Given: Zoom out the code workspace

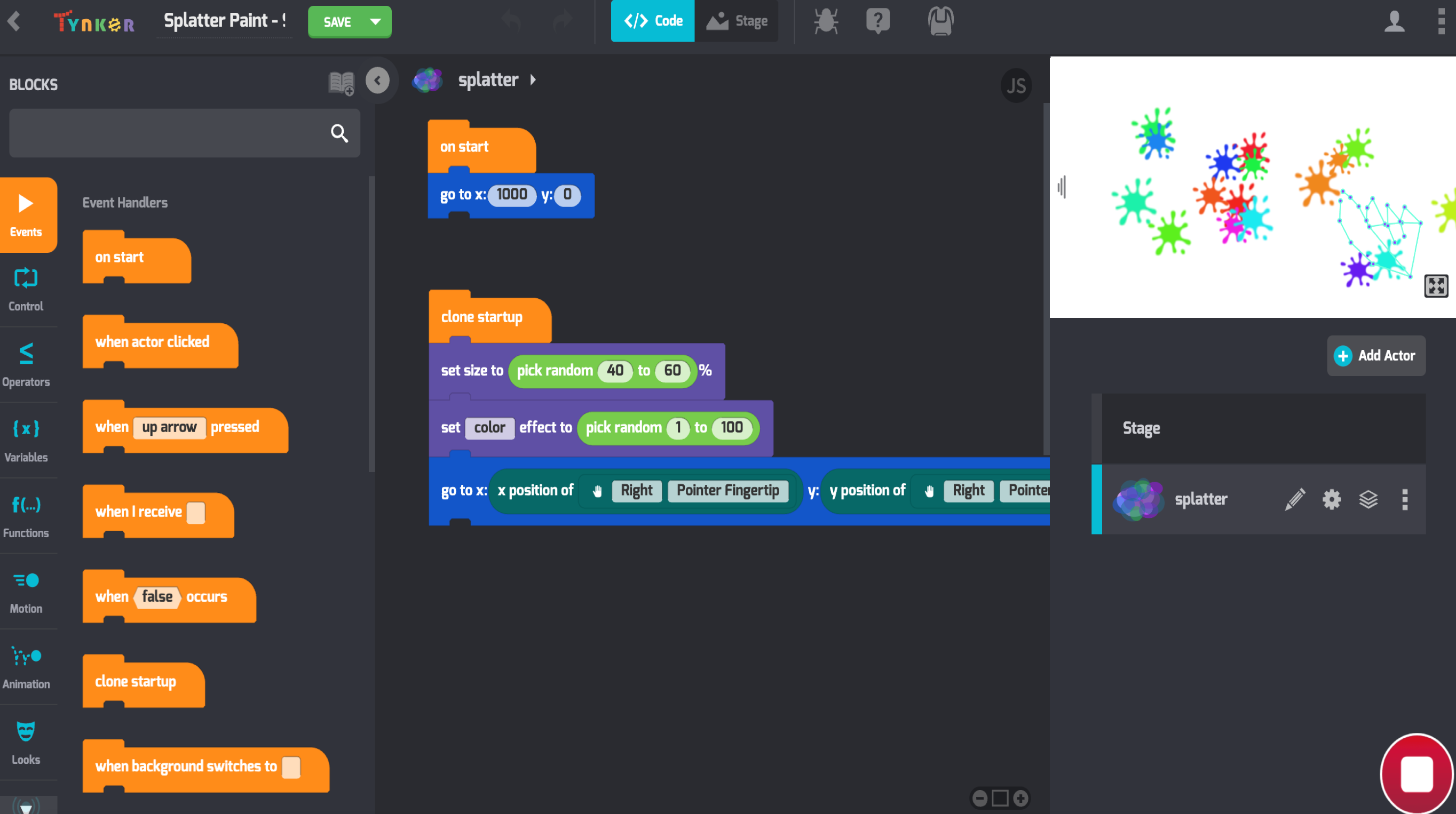Looking at the screenshot, I should (x=980, y=798).
